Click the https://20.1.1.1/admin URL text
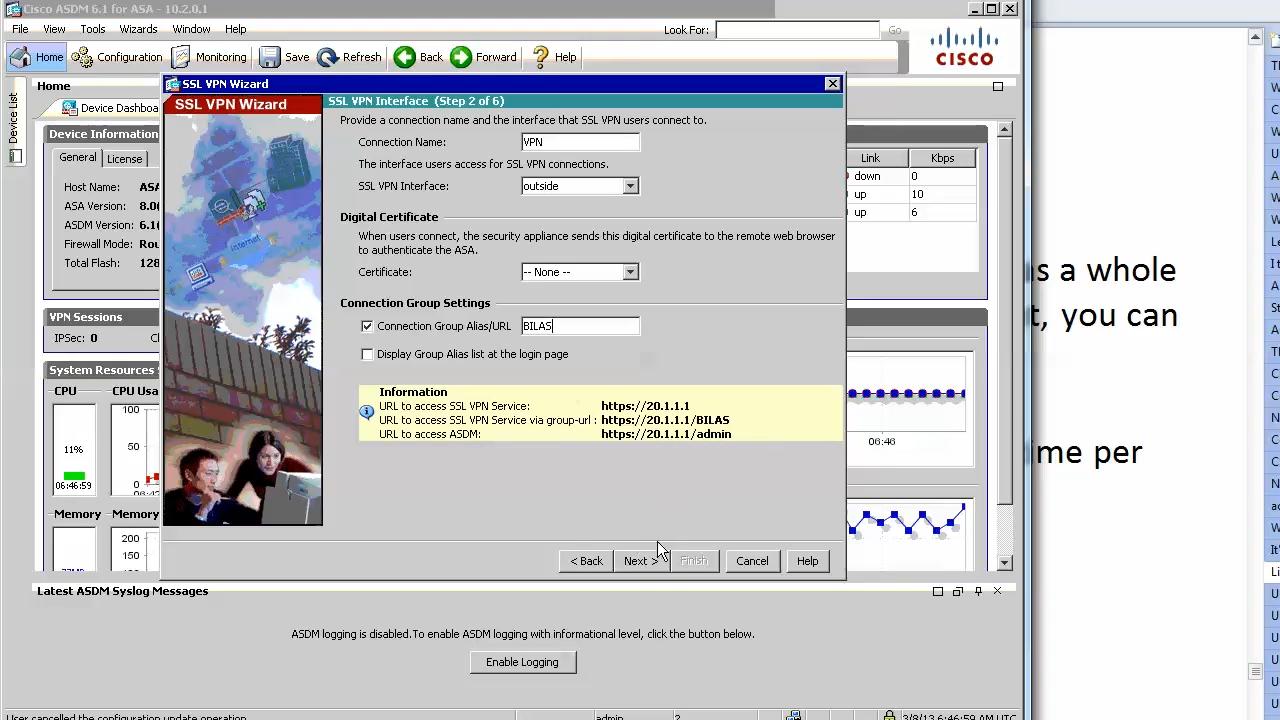 (x=666, y=434)
